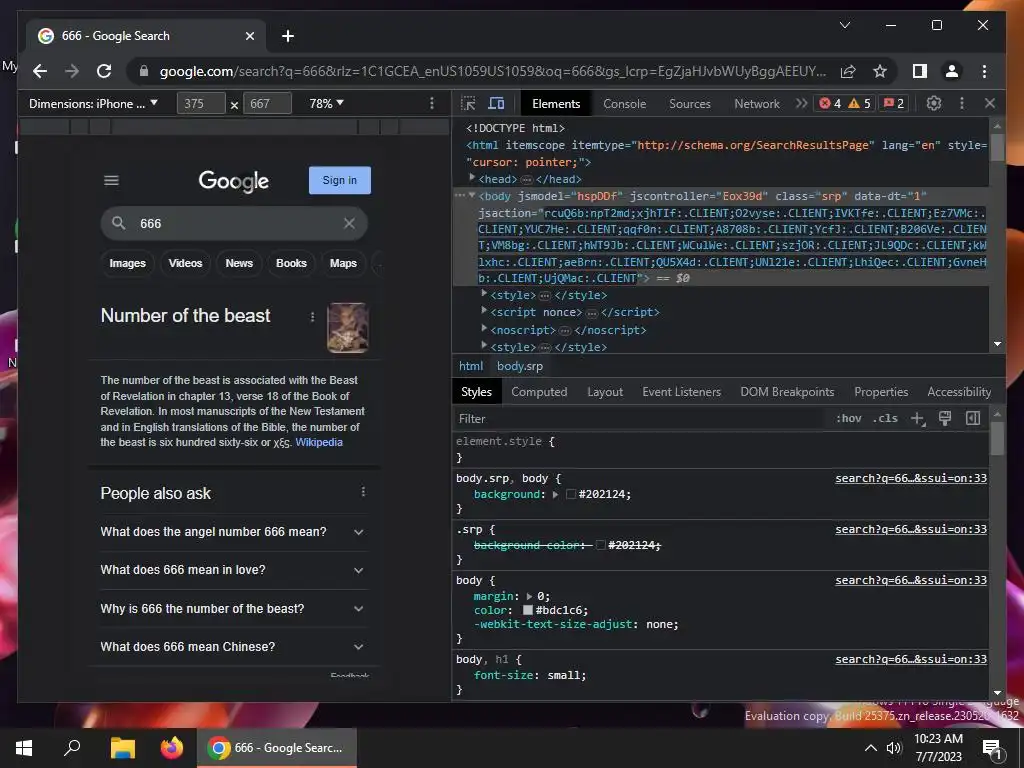This screenshot has height=768, width=1024.
Task: Click the search magnifier icon in Google box
Action: [118, 223]
